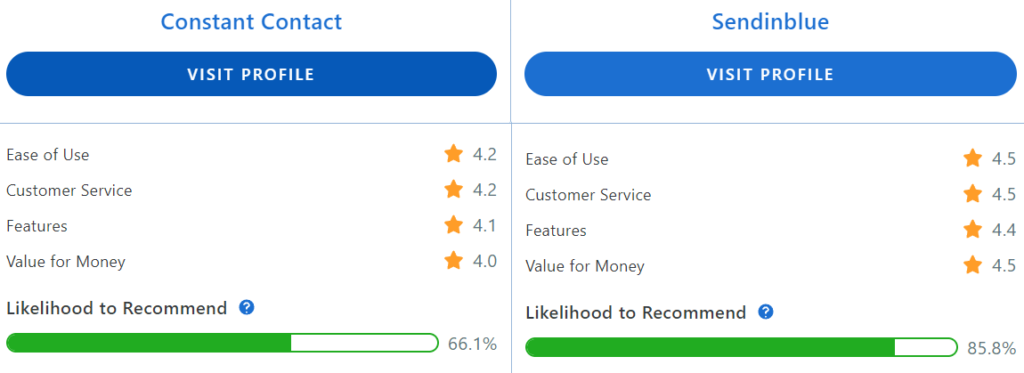Open the Sendinblue Visit Profile button
This screenshot has width=1024, height=373.
tap(771, 74)
